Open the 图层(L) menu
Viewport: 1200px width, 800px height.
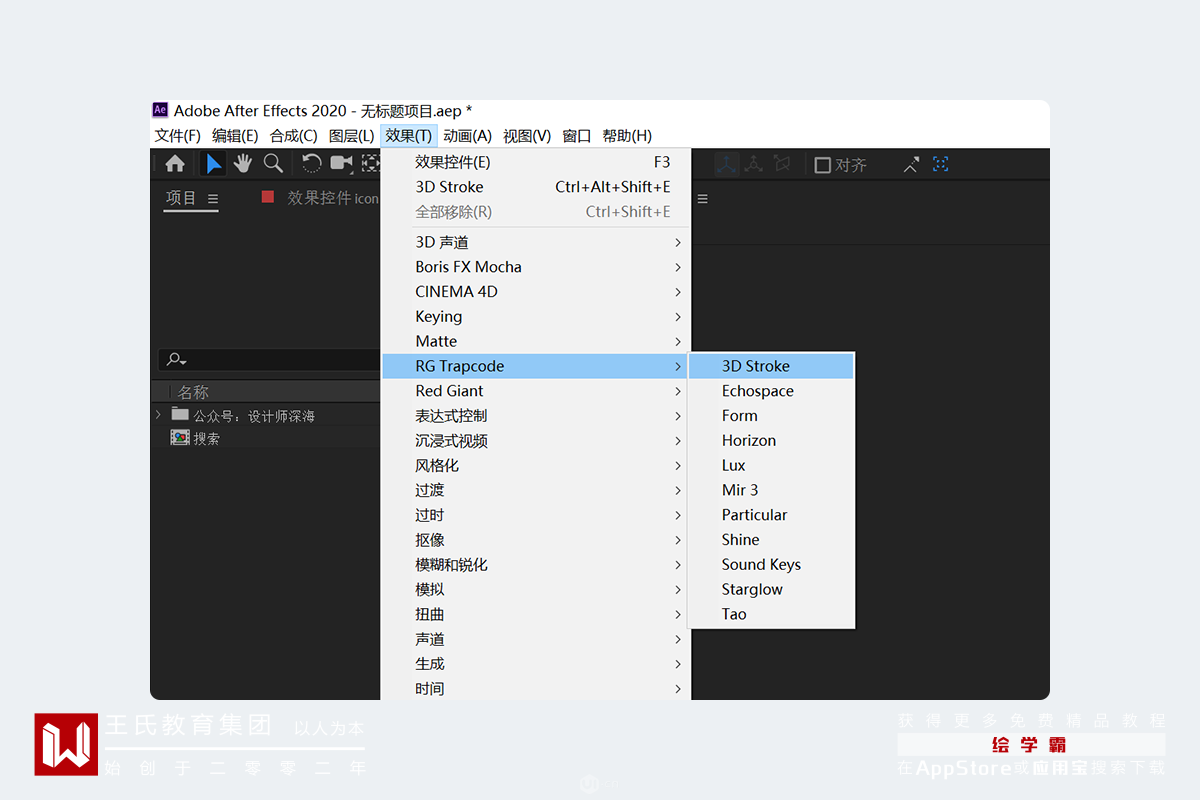point(352,136)
